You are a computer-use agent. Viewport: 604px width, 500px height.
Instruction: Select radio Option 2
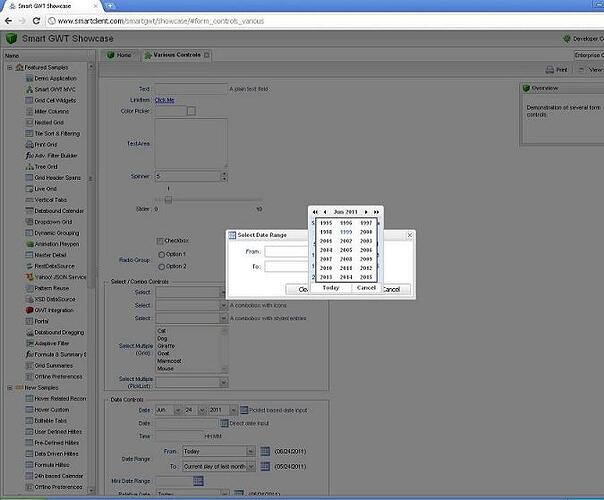point(161,267)
